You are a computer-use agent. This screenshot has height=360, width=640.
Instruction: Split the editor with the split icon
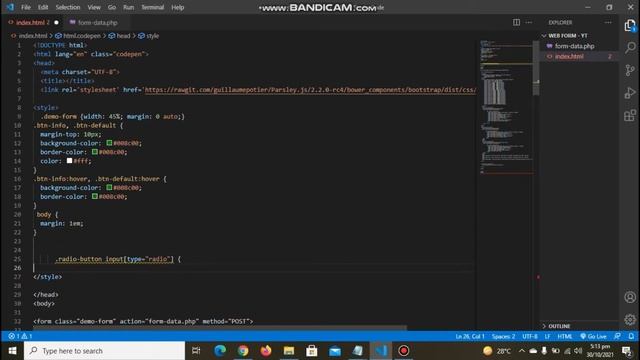pyautogui.click(x=516, y=22)
